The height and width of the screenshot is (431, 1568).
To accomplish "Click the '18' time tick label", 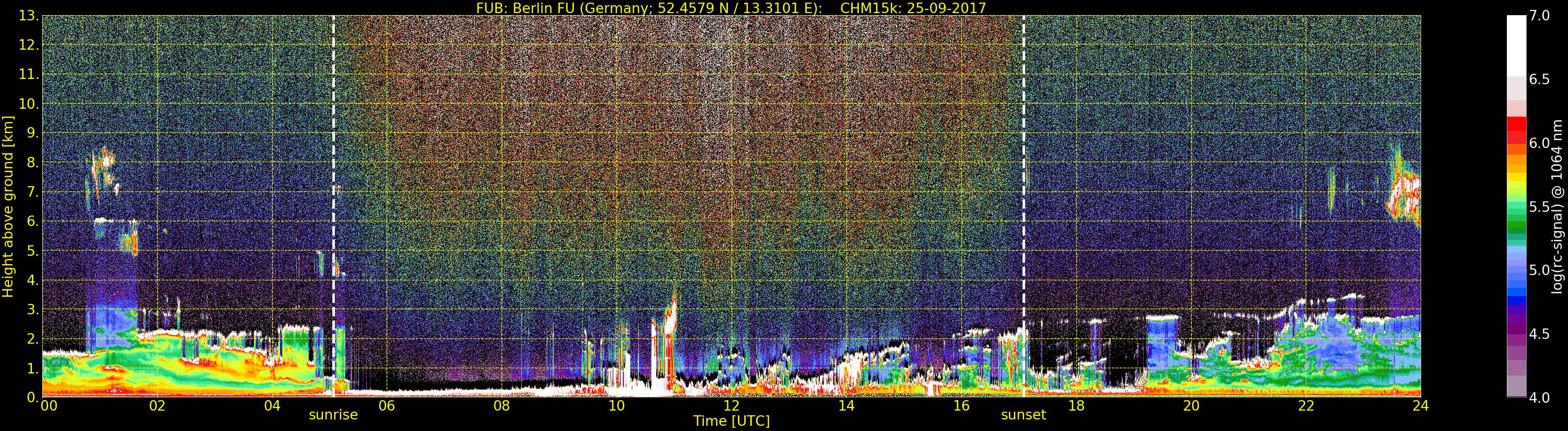I will (x=1076, y=406).
